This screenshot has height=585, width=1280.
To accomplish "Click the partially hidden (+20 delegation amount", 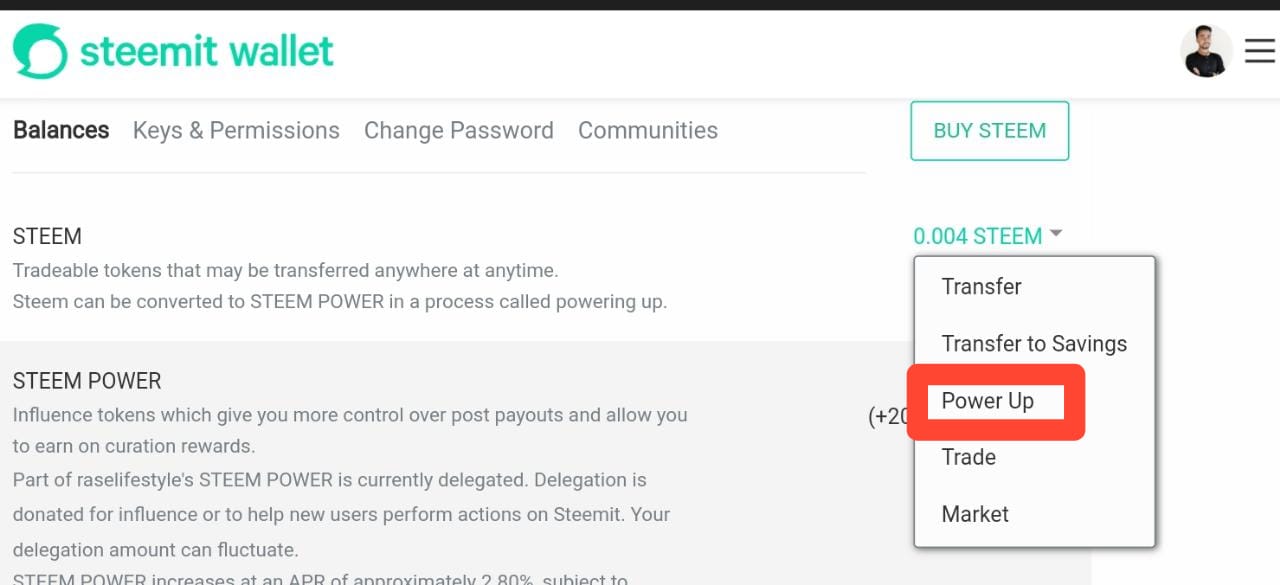I will (888, 416).
